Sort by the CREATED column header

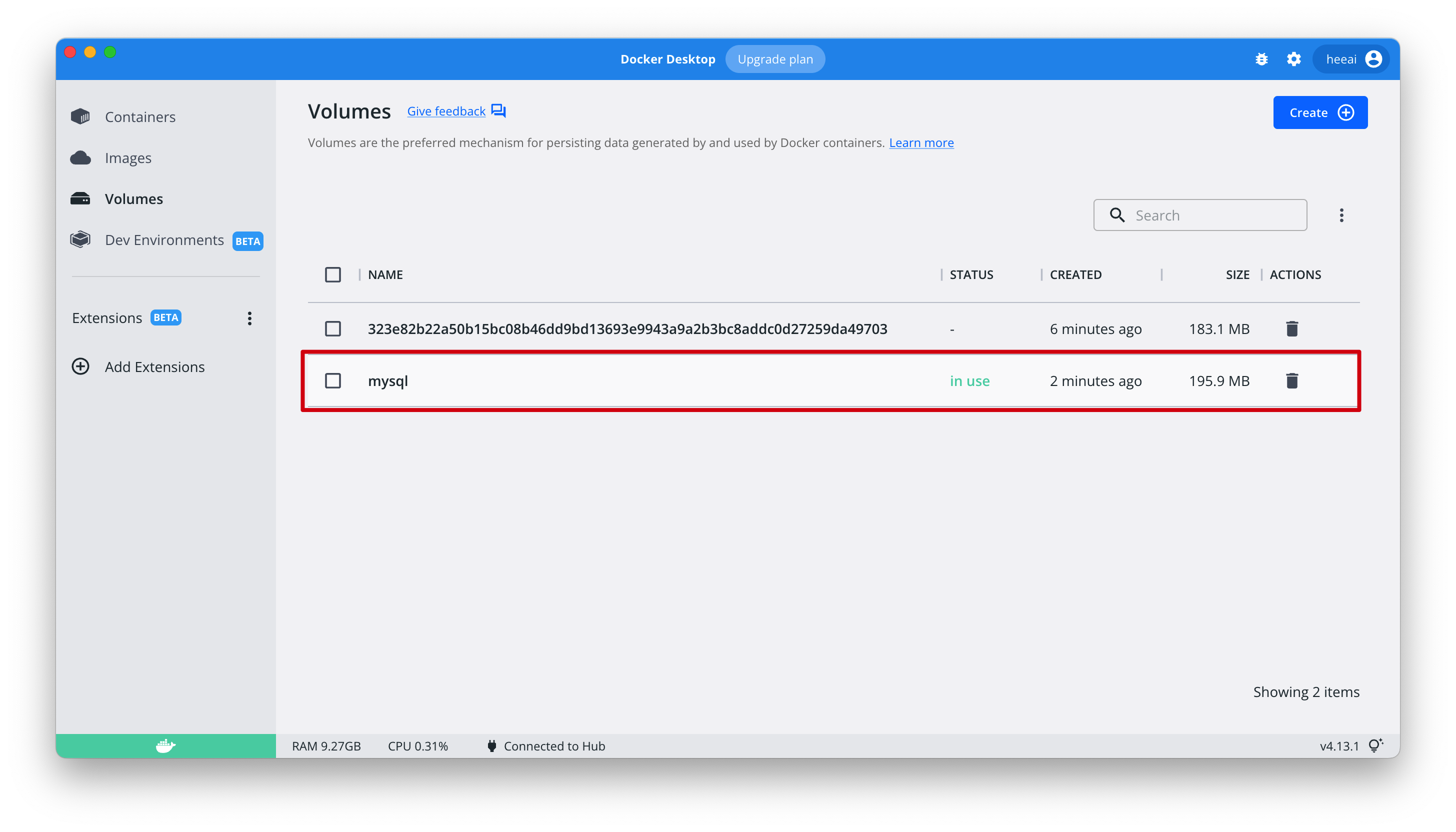coord(1075,275)
